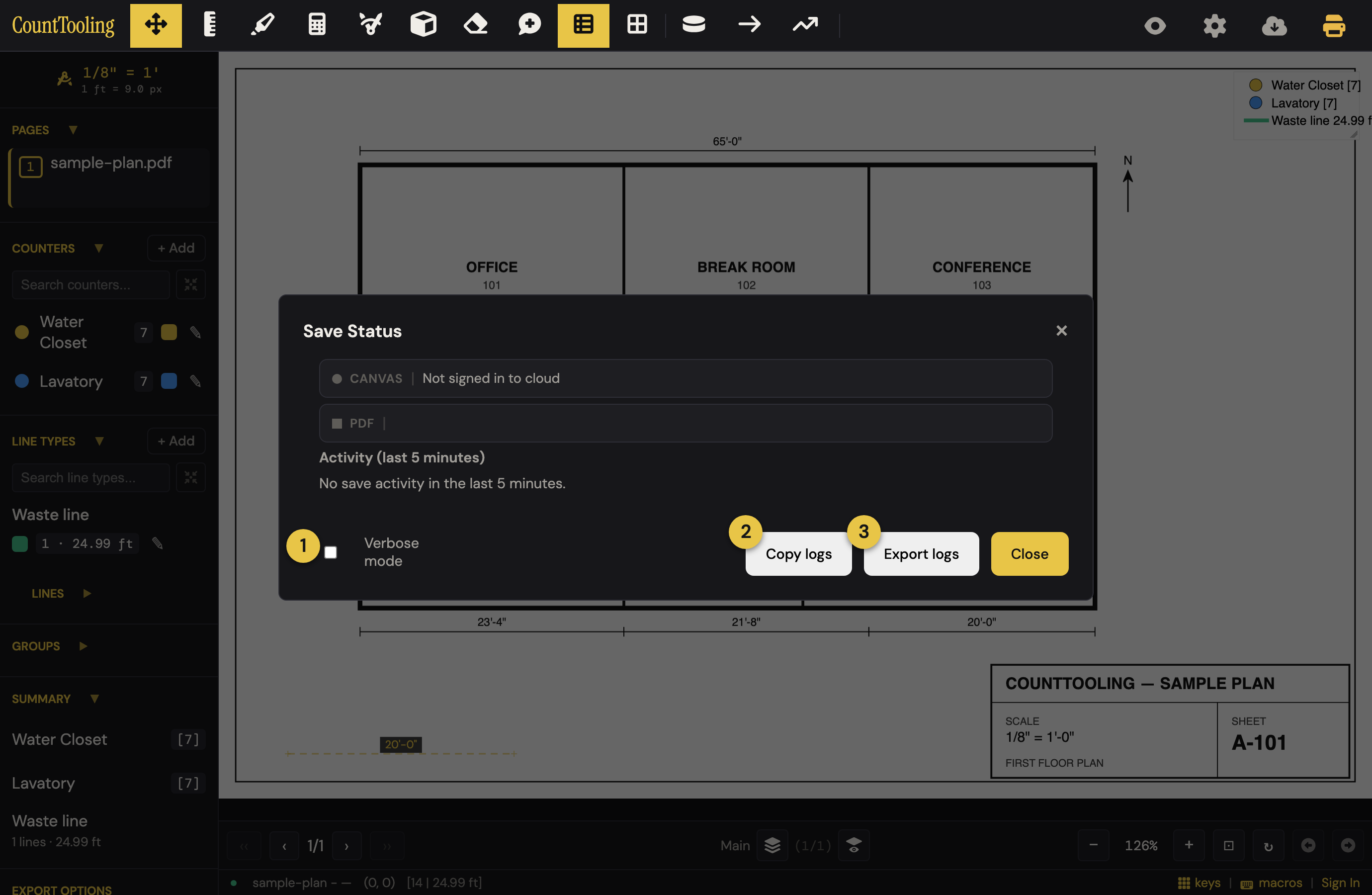Open the layers stack icon near Main
Image resolution: width=1372 pixels, height=895 pixels.
(772, 845)
